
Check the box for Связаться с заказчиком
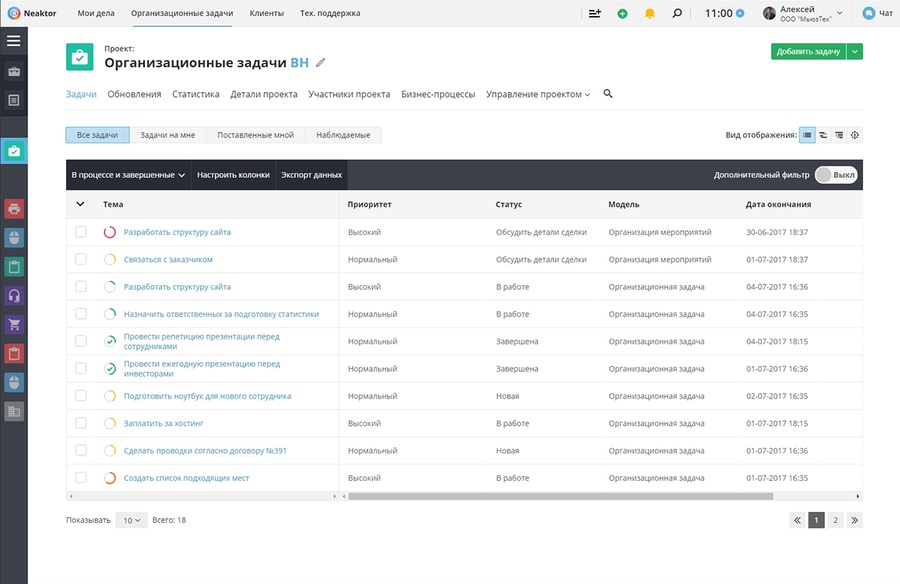pos(81,260)
